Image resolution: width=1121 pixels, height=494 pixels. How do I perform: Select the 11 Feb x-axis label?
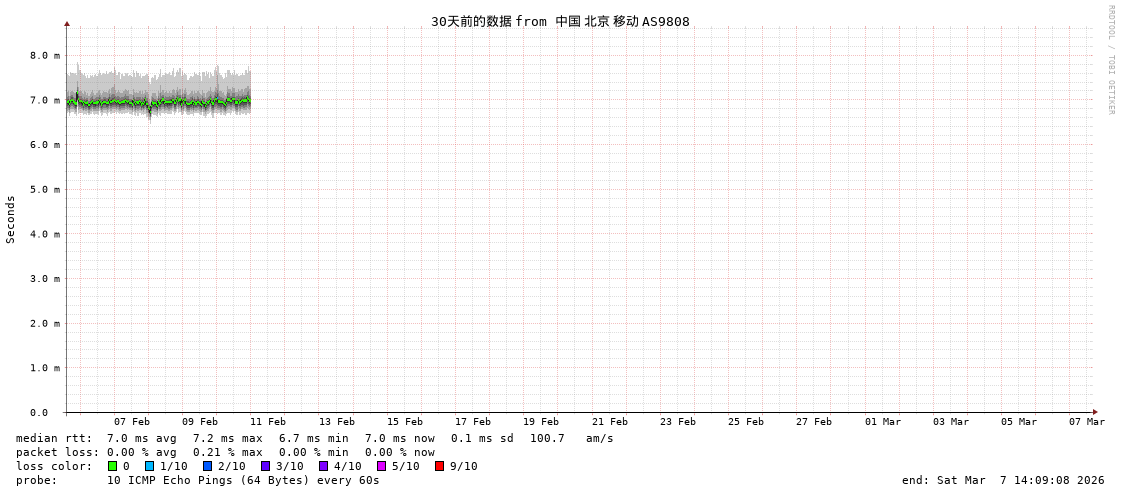tap(268, 422)
